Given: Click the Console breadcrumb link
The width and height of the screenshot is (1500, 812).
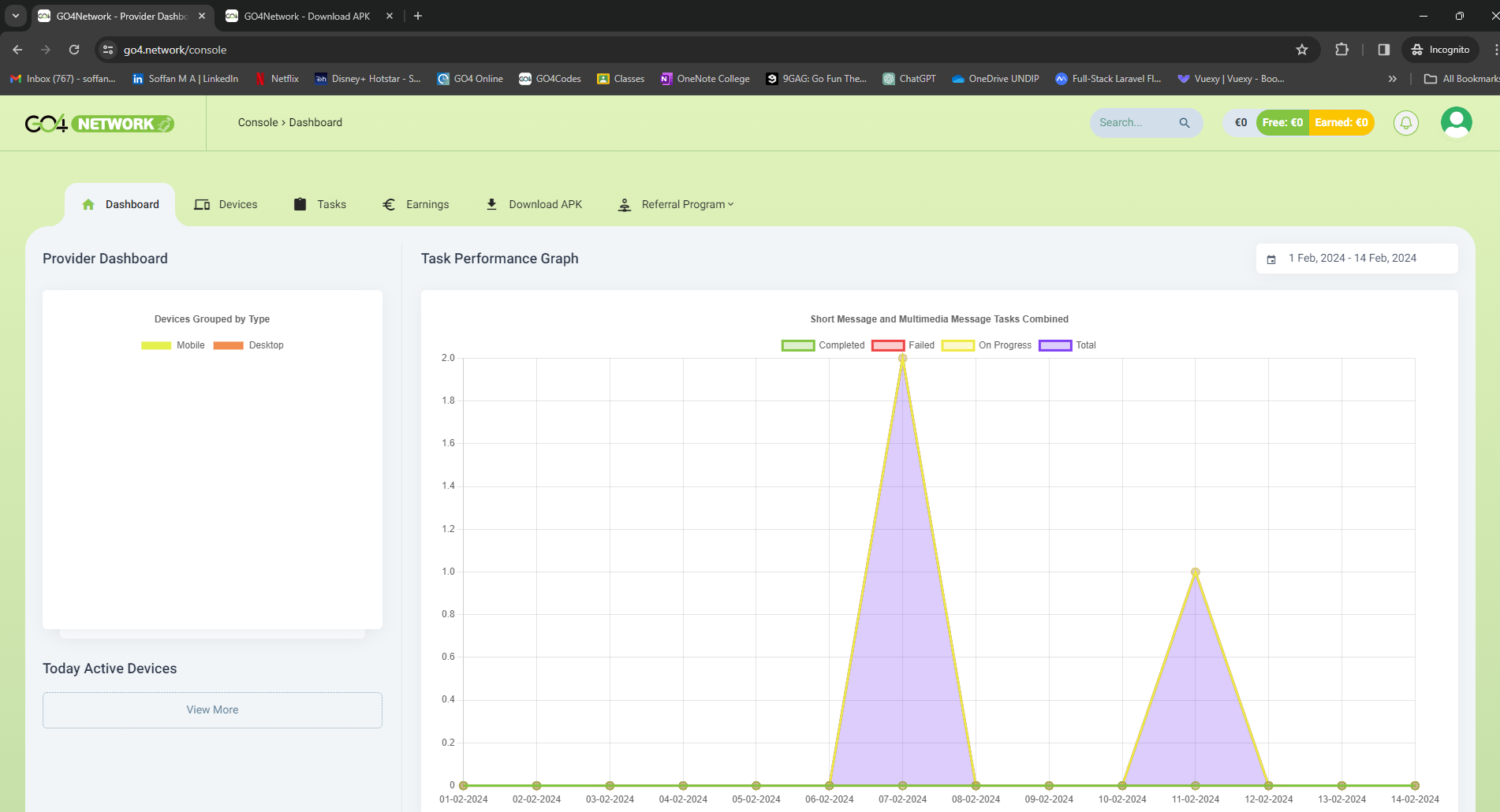Looking at the screenshot, I should click(258, 123).
